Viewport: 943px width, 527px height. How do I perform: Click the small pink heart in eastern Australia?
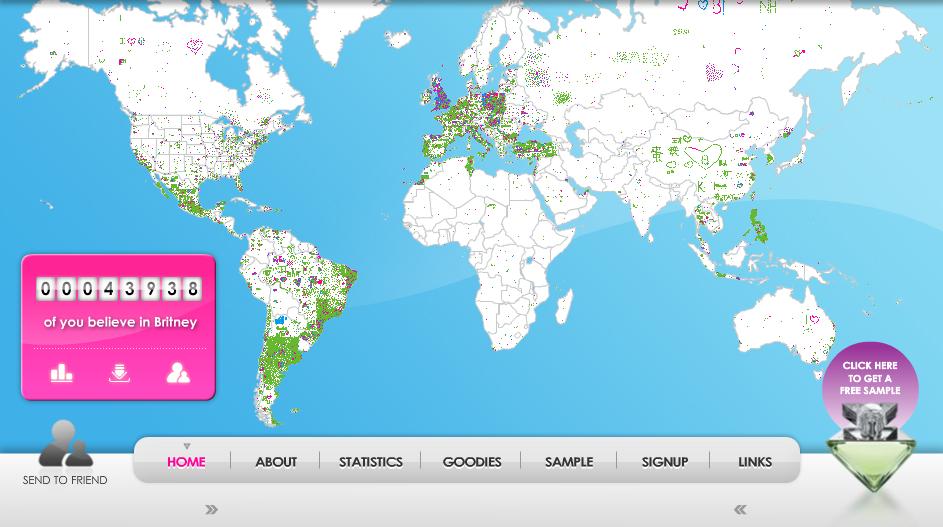tap(814, 319)
